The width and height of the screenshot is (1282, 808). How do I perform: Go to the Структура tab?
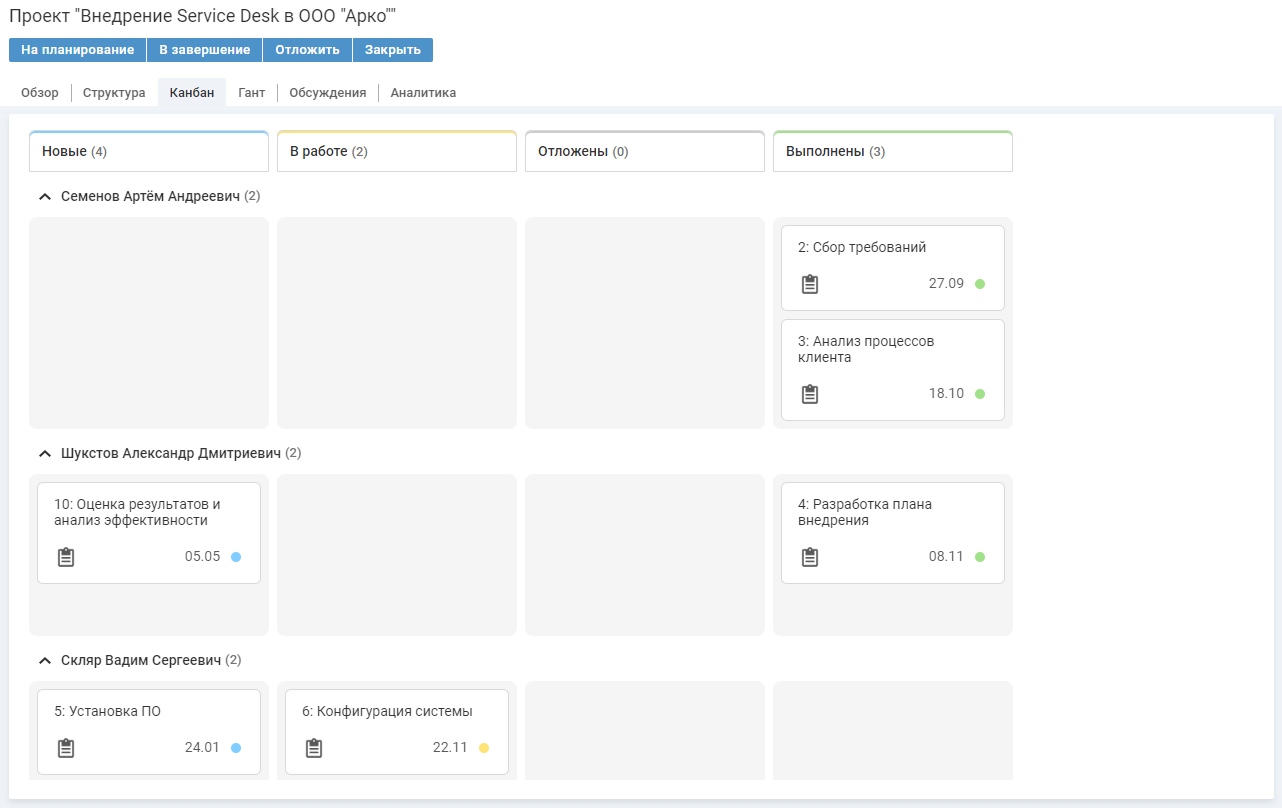pos(114,93)
